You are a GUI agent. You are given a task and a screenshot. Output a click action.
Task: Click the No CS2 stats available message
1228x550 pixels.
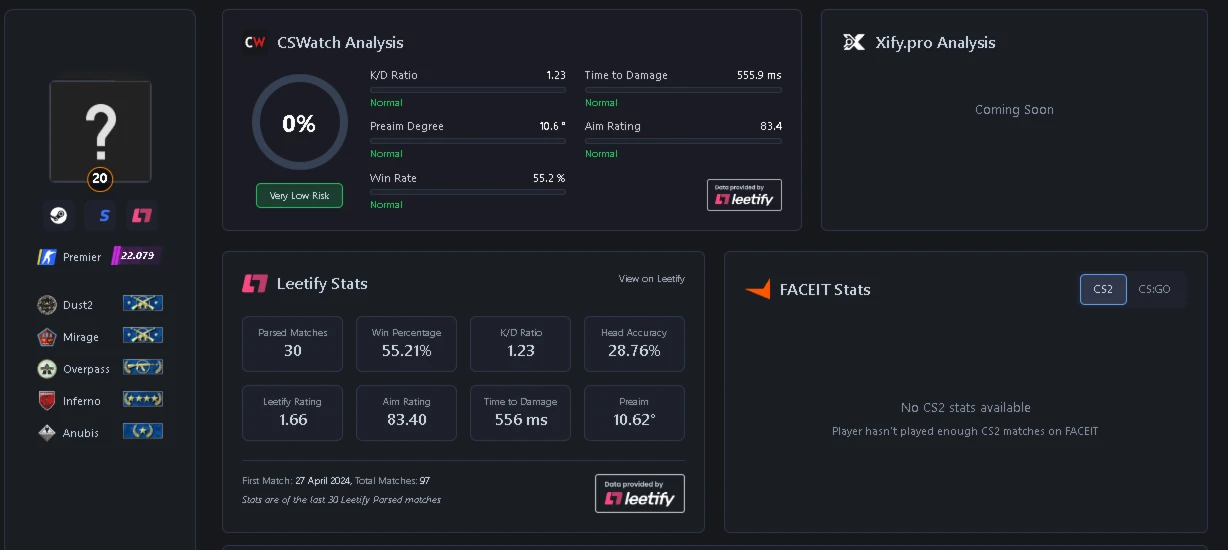tap(965, 408)
